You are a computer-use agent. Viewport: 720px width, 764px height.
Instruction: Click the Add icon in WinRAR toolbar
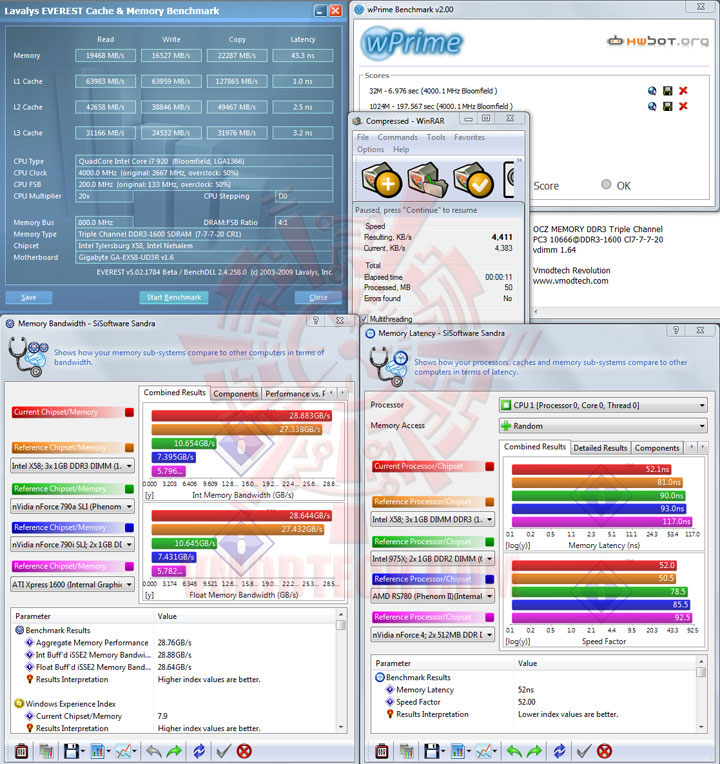(x=381, y=180)
